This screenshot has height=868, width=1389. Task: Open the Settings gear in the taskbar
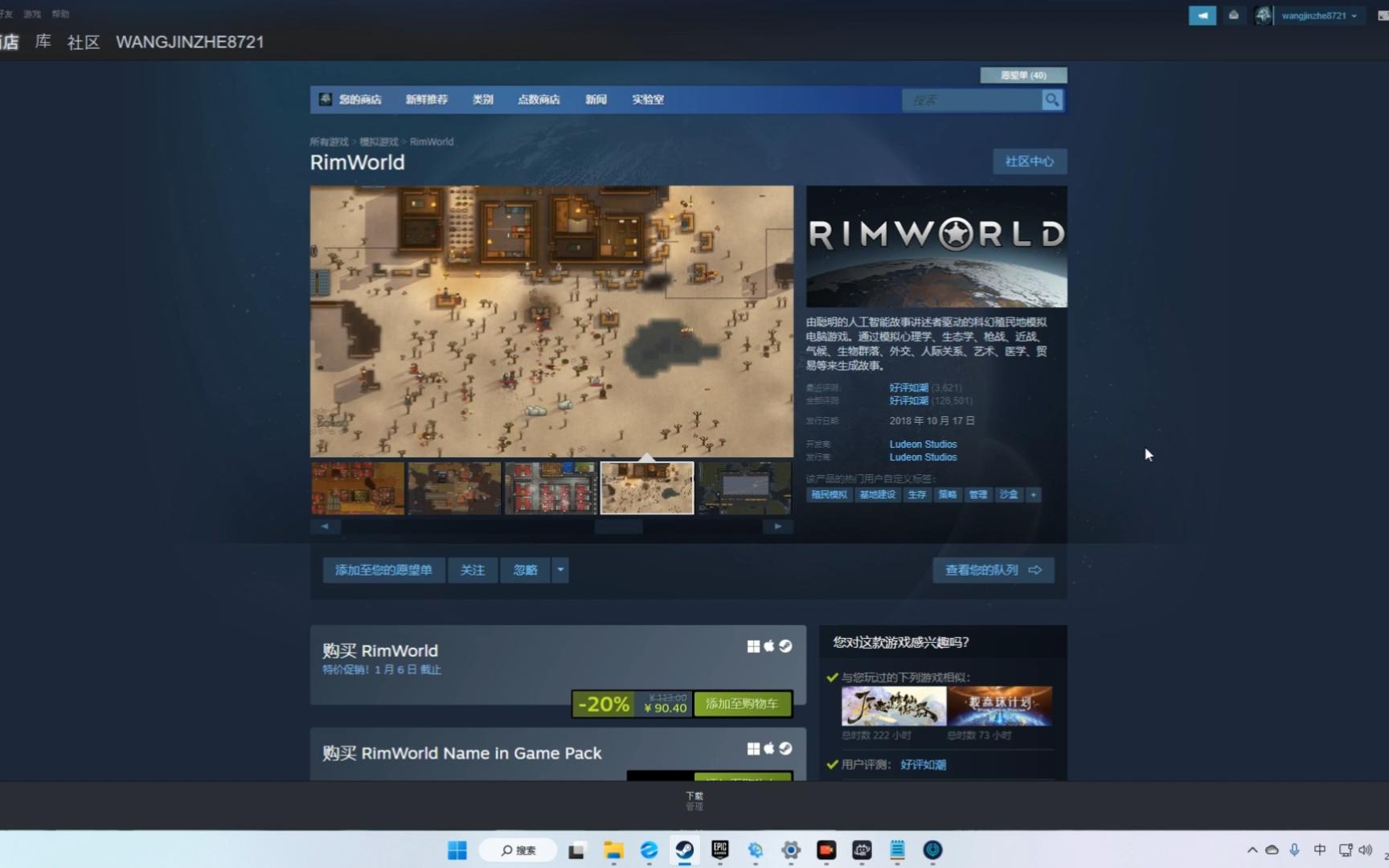(791, 850)
